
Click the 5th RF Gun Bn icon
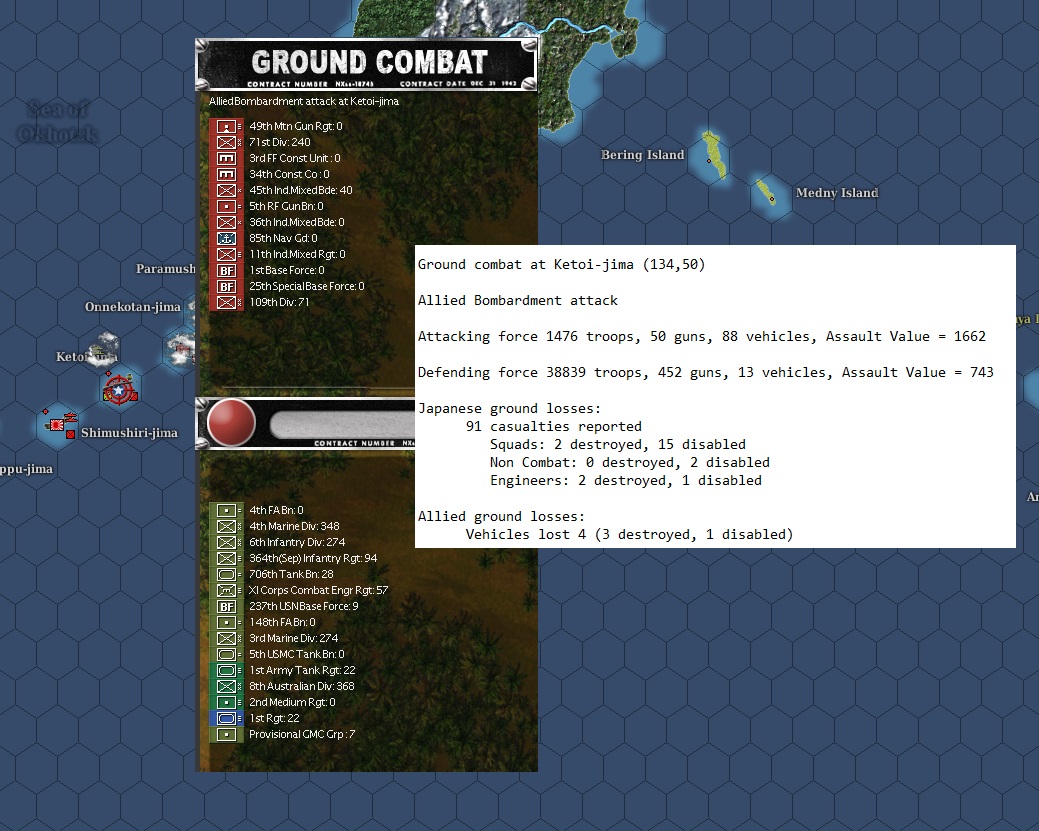pos(227,206)
